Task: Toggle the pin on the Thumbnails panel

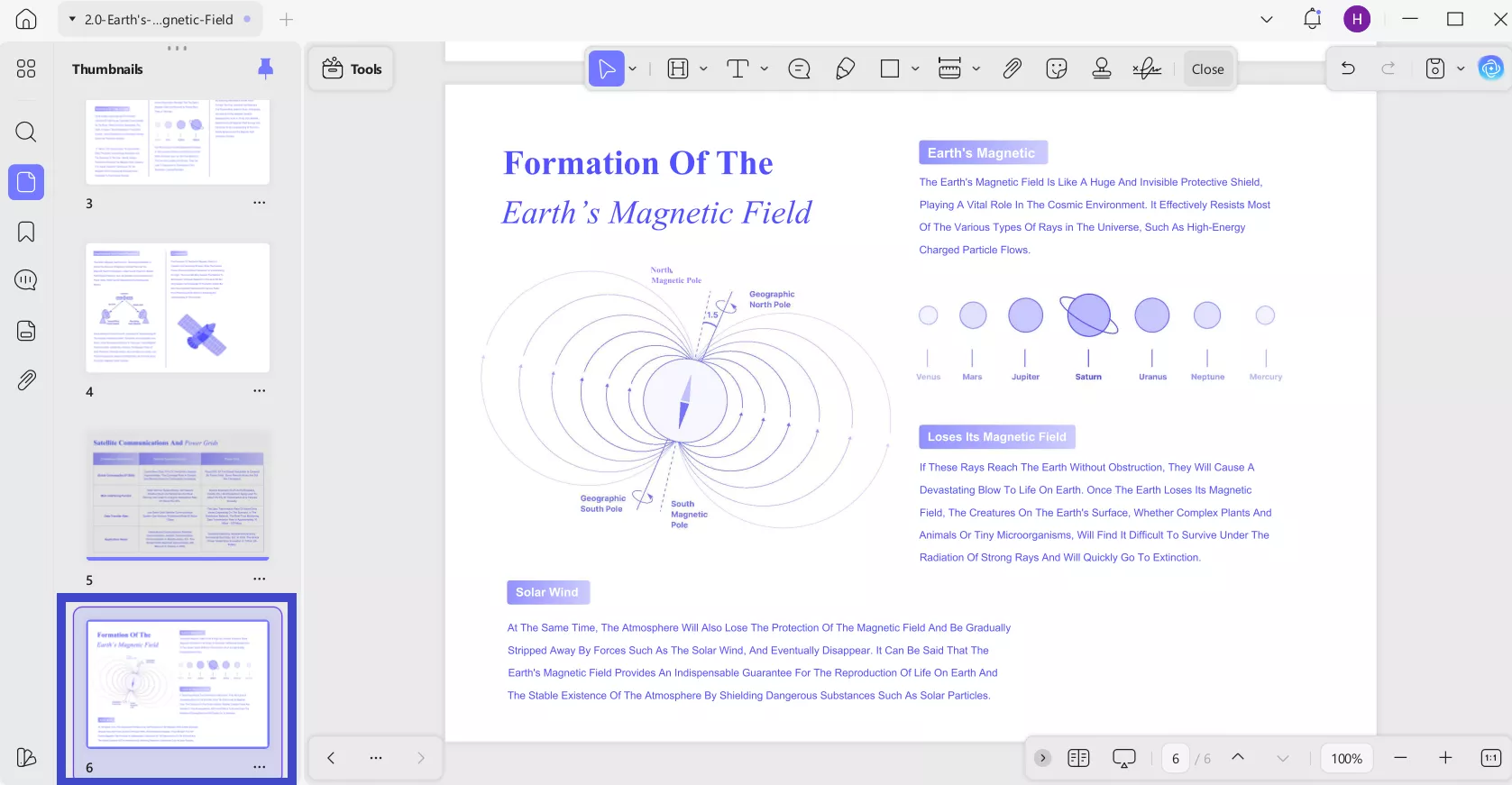Action: [x=265, y=68]
